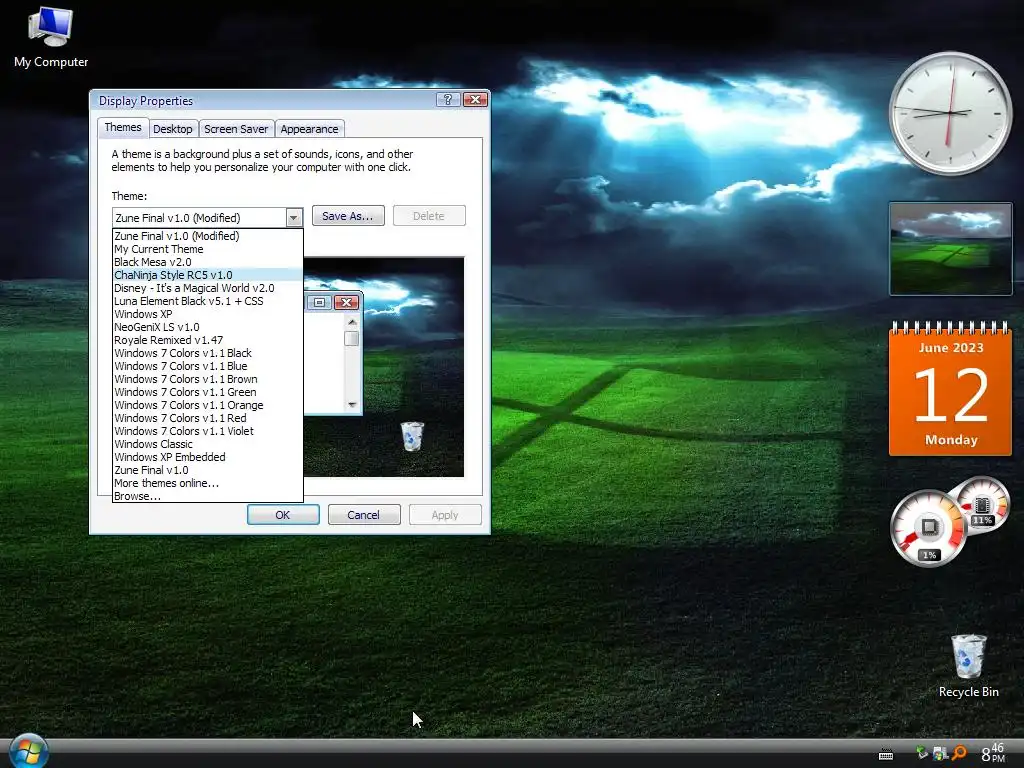This screenshot has width=1024, height=768.
Task: Switch to the Themes tab
Action: tap(123, 127)
